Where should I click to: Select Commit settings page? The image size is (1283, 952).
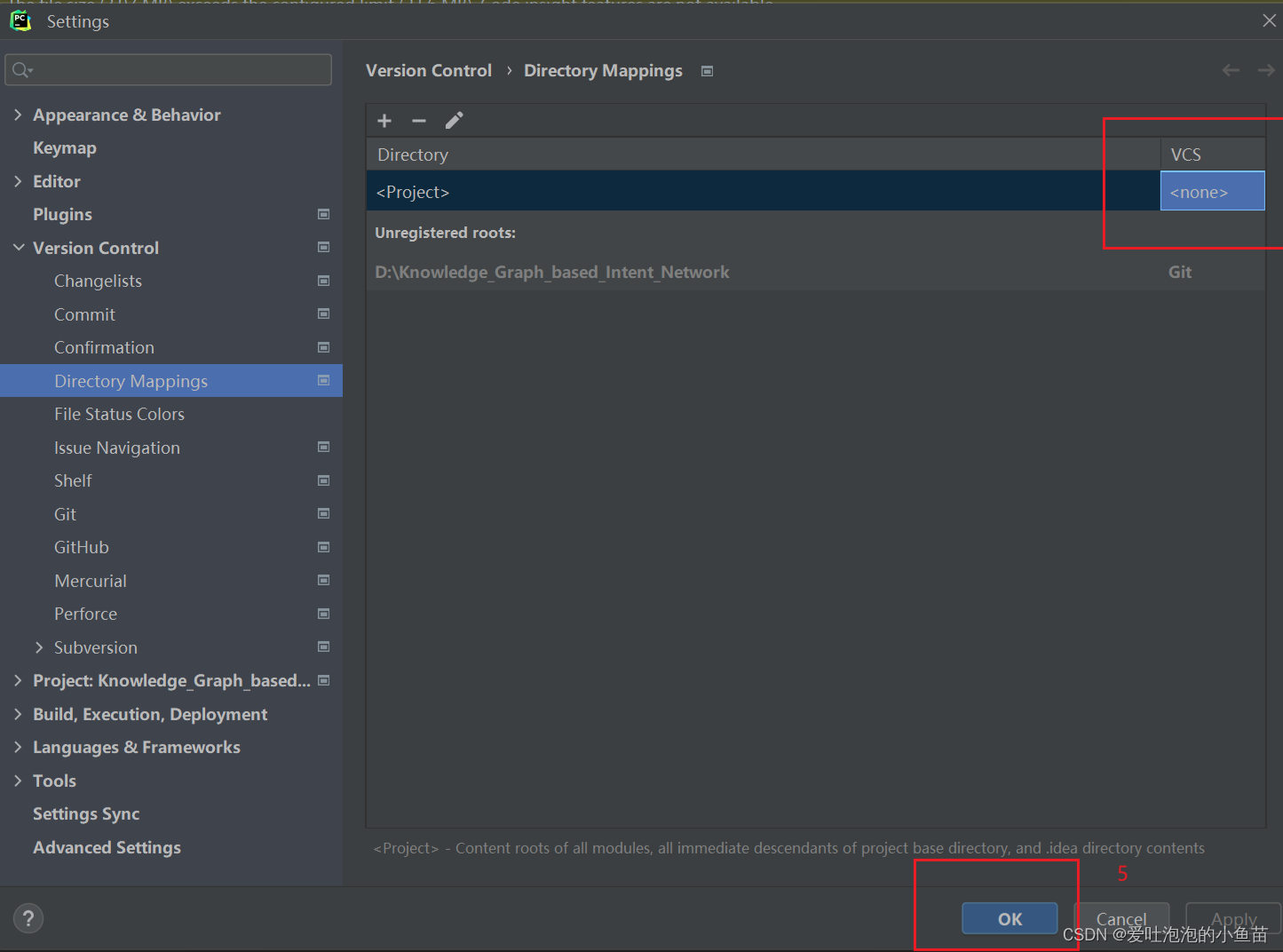(x=84, y=314)
